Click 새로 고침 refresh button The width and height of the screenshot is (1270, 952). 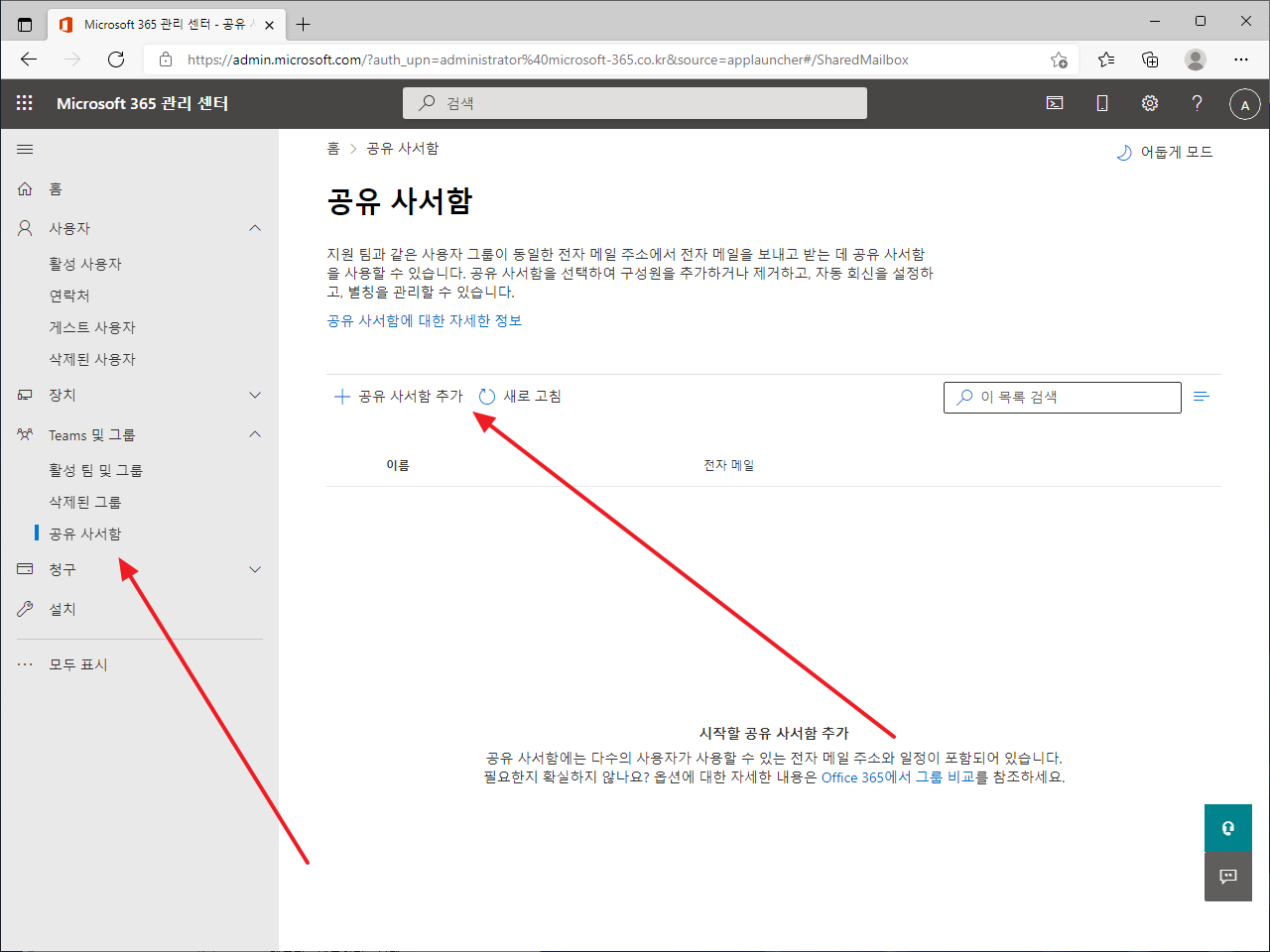[520, 397]
